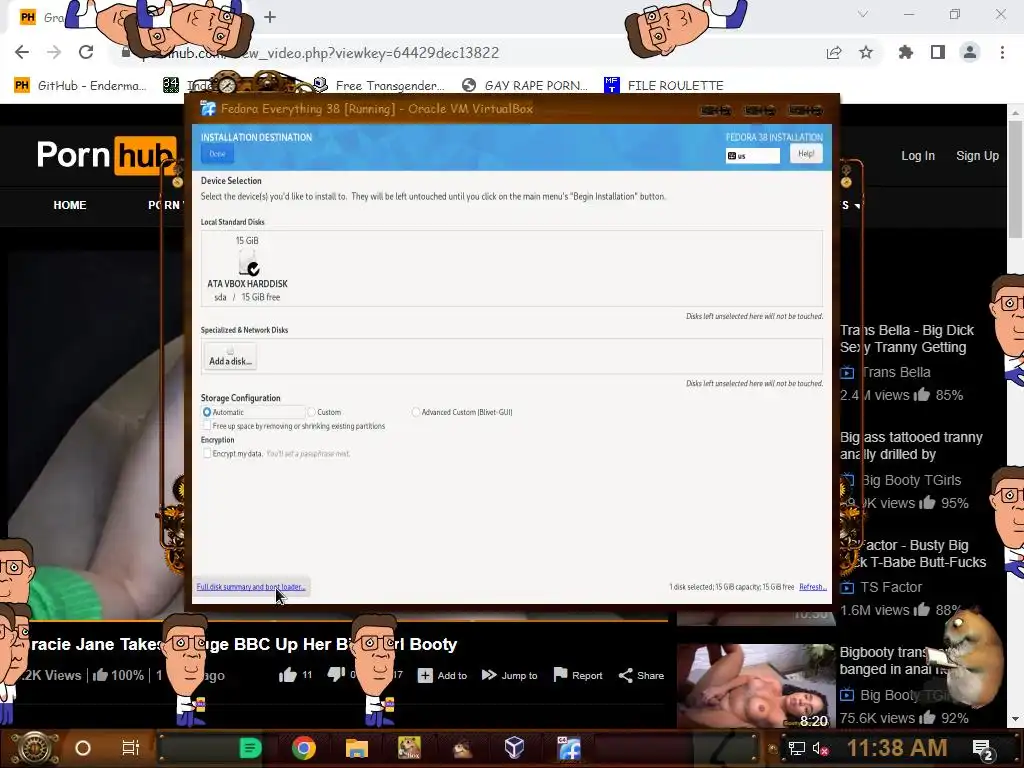Click the Chrome address bar URL
This screenshot has width=1024, height=768.
click(x=320, y=53)
